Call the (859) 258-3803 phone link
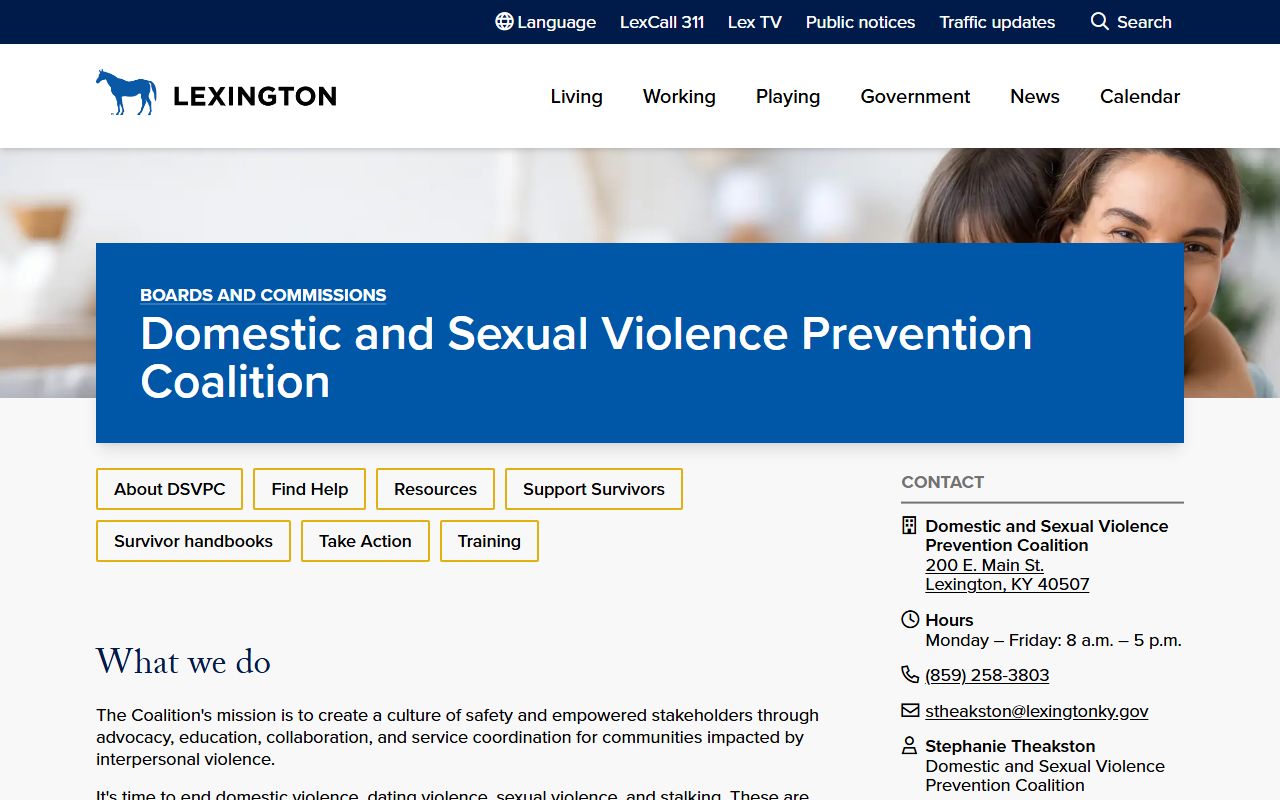 pos(987,675)
